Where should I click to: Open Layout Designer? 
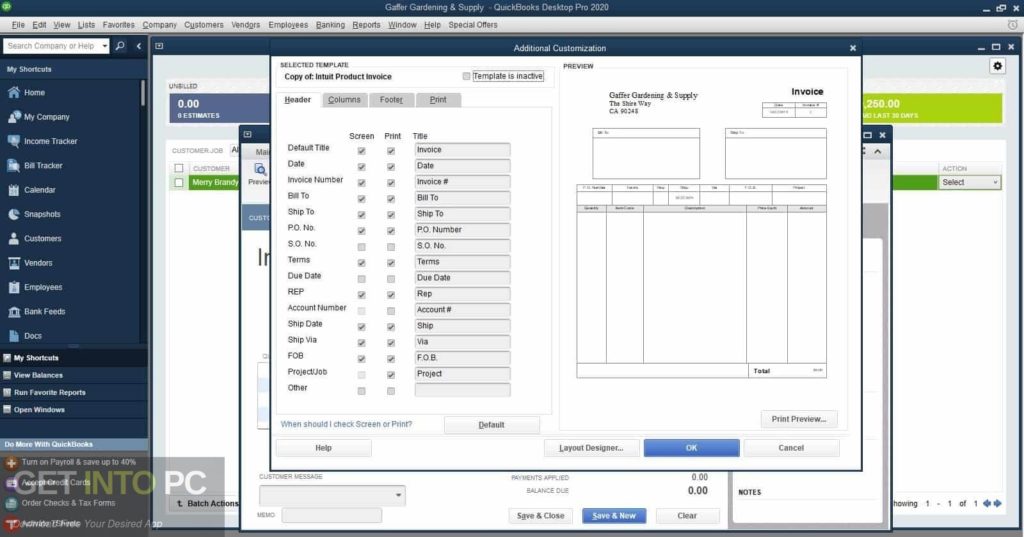pos(591,448)
